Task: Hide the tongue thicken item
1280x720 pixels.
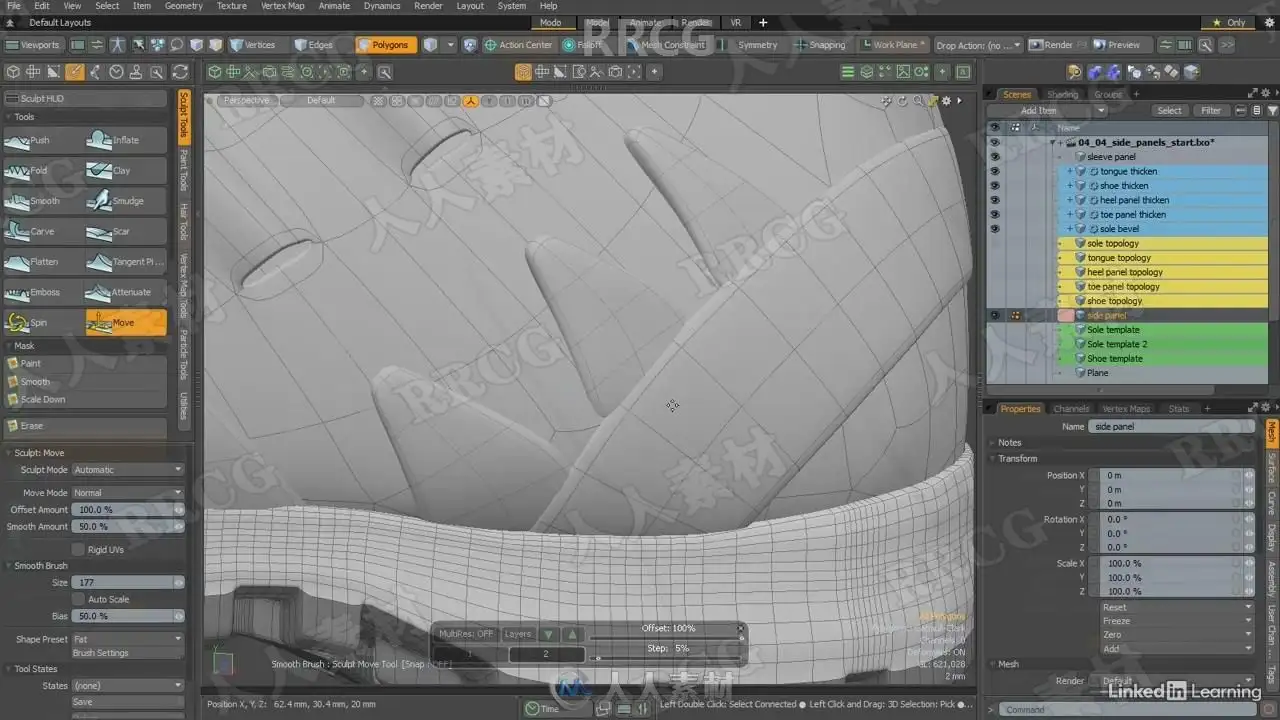Action: pos(994,172)
